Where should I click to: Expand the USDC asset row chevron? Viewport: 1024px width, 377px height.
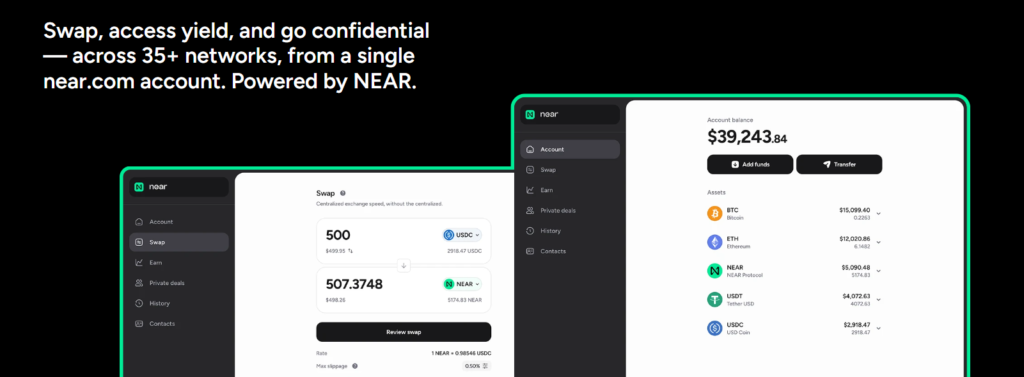(x=878, y=328)
